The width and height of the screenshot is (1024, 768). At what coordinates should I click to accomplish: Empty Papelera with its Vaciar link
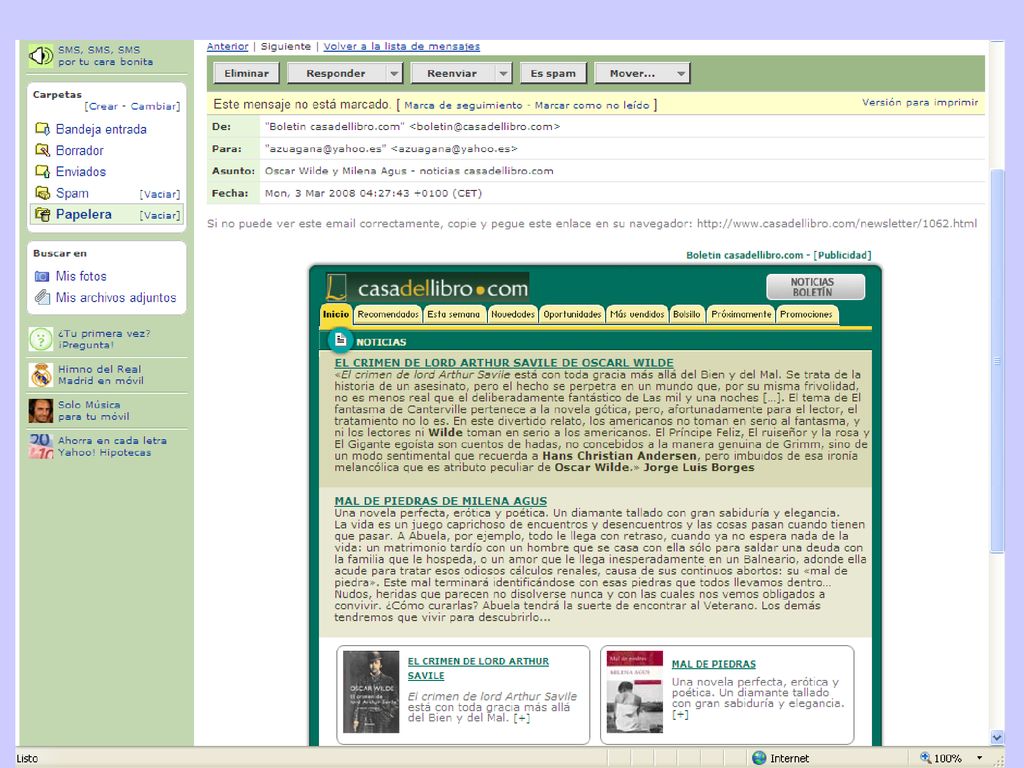point(160,215)
